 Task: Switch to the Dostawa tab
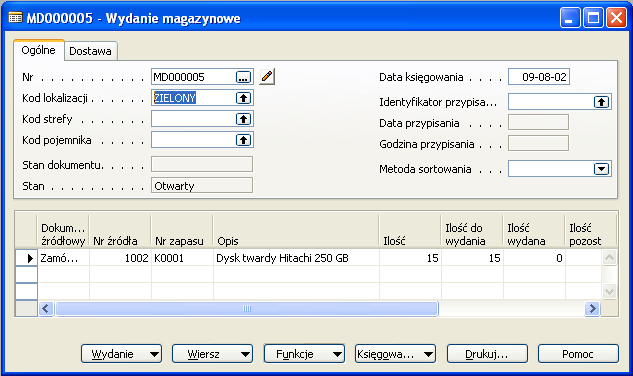coord(90,51)
